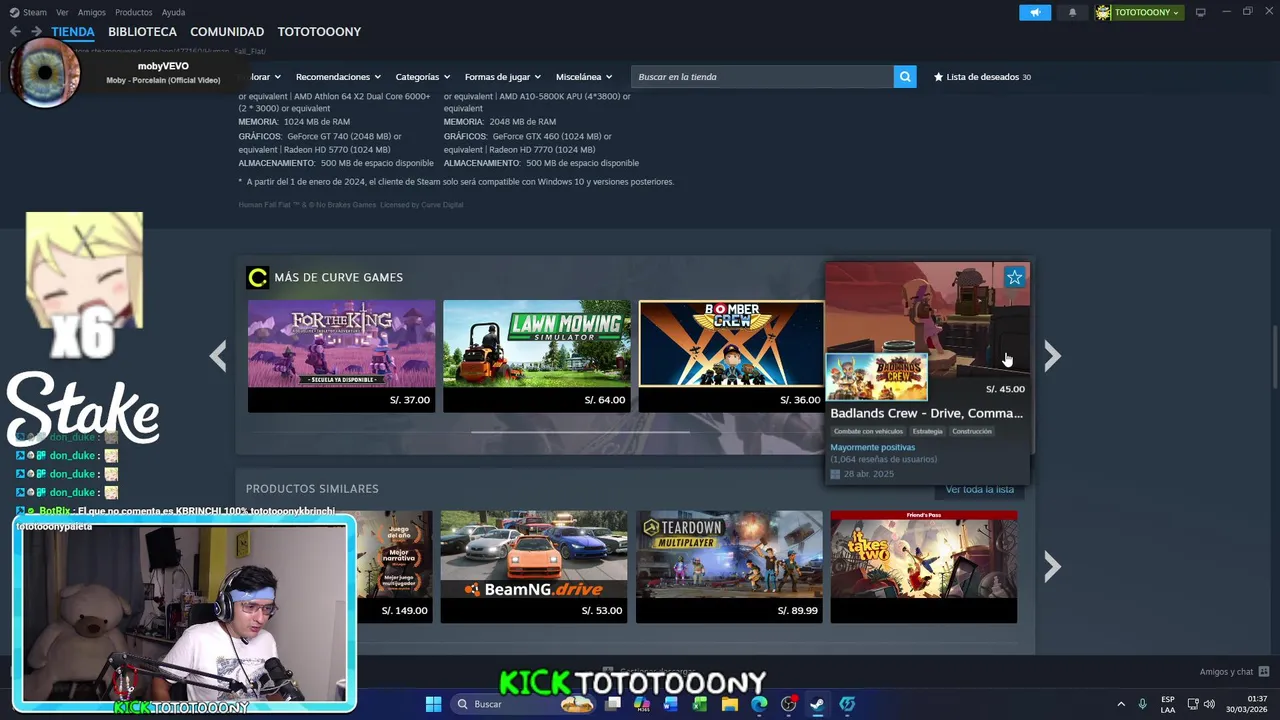Click the Windows taskbar Buscar search box

[521, 704]
